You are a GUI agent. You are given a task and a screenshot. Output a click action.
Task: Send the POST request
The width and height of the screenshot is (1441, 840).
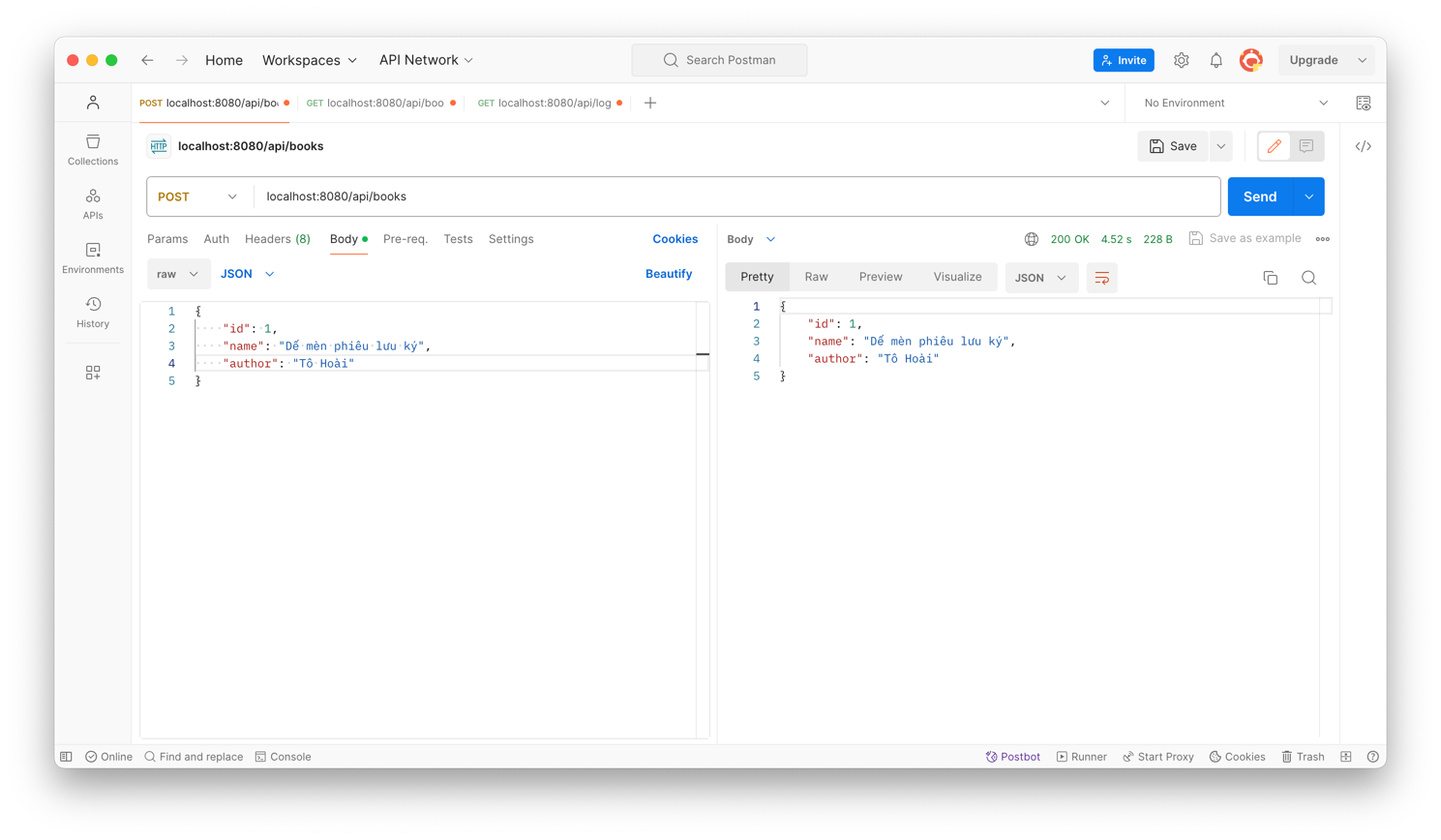click(x=1259, y=196)
